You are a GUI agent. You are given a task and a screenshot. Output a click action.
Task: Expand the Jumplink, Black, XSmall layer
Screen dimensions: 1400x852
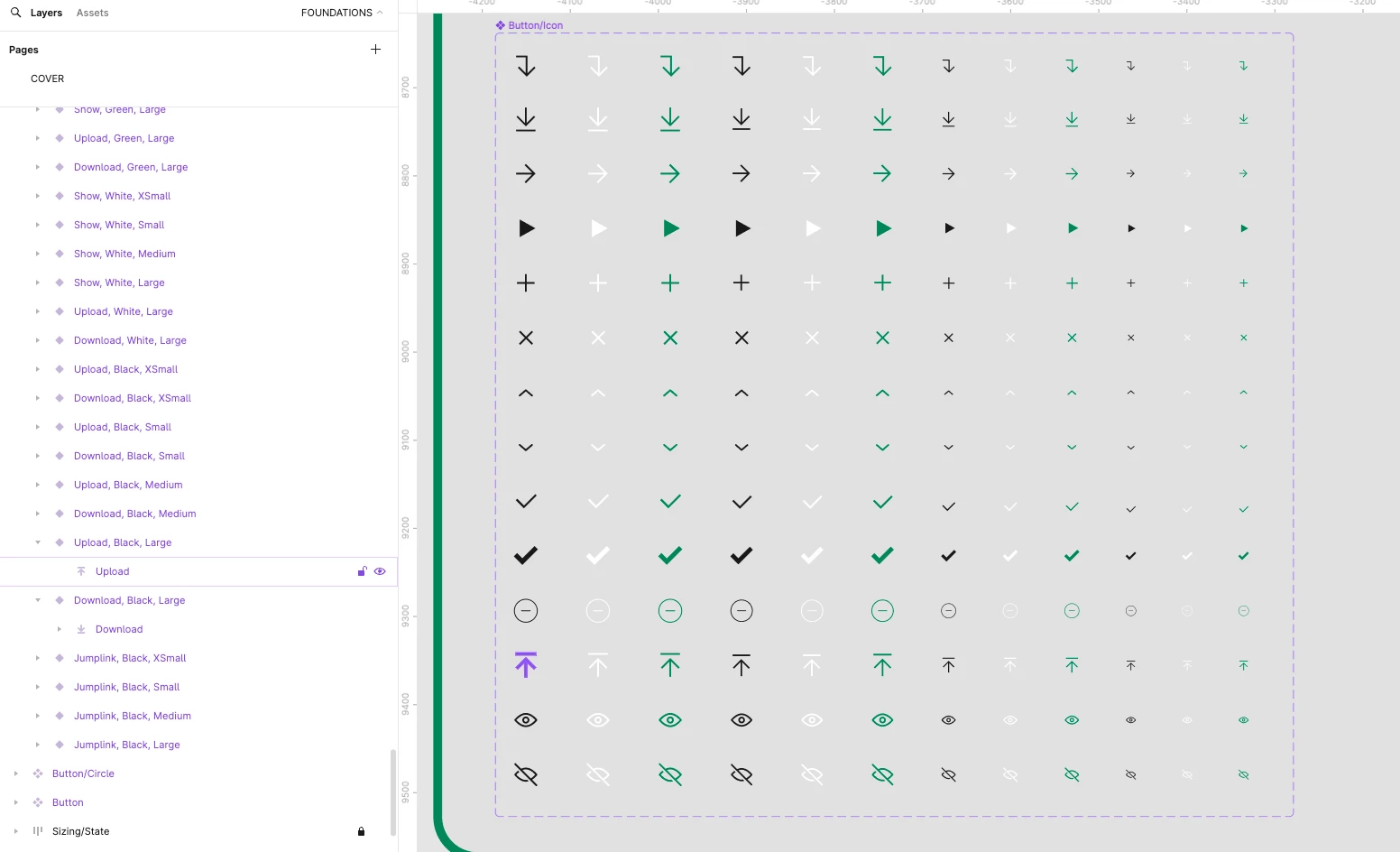37,658
